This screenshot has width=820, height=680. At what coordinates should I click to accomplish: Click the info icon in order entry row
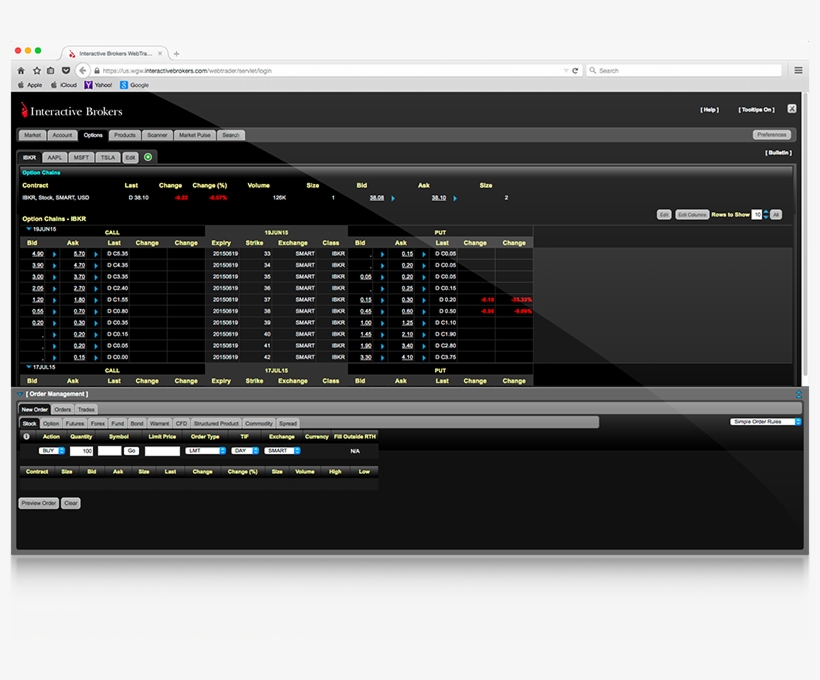[26, 436]
